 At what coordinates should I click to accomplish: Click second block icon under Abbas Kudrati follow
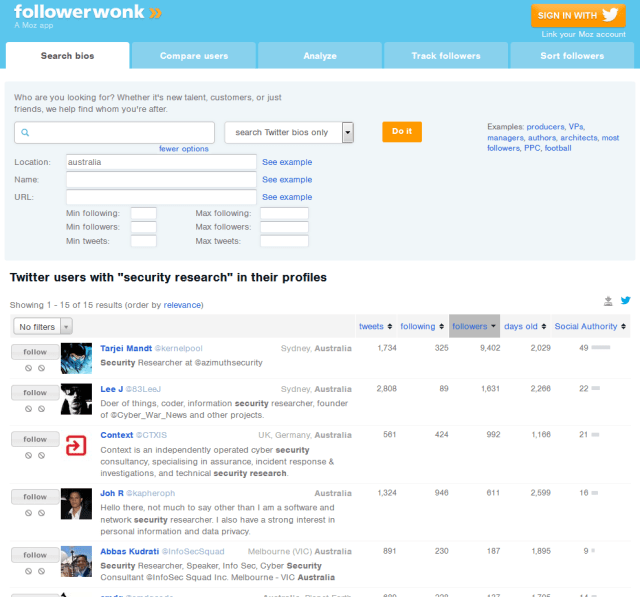pyautogui.click(x=42, y=571)
